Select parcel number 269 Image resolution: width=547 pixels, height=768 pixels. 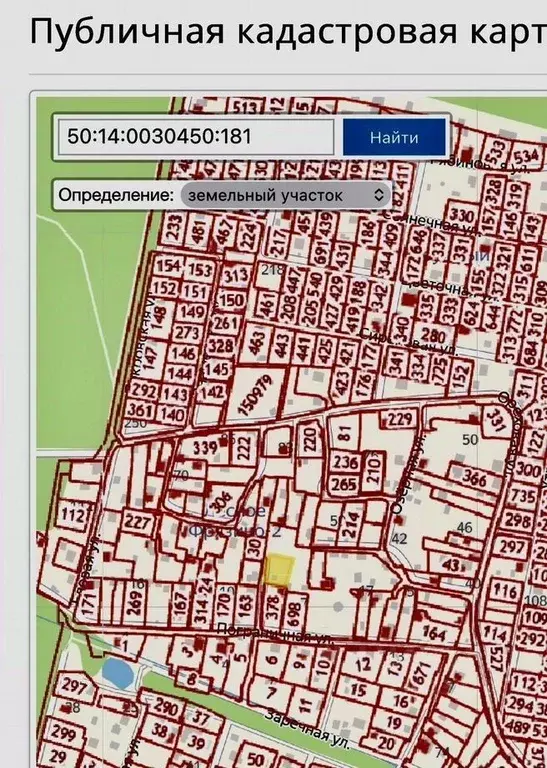pos(135,602)
